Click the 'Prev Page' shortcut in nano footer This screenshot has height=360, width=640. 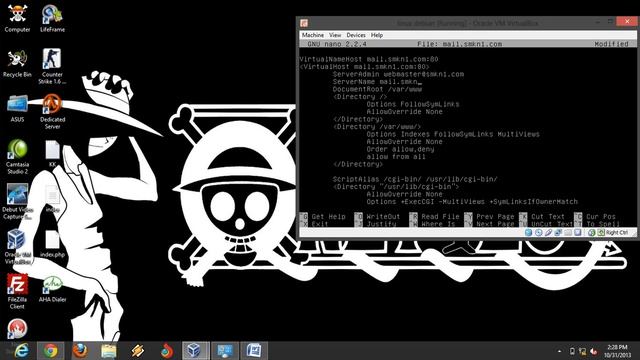[489, 217]
